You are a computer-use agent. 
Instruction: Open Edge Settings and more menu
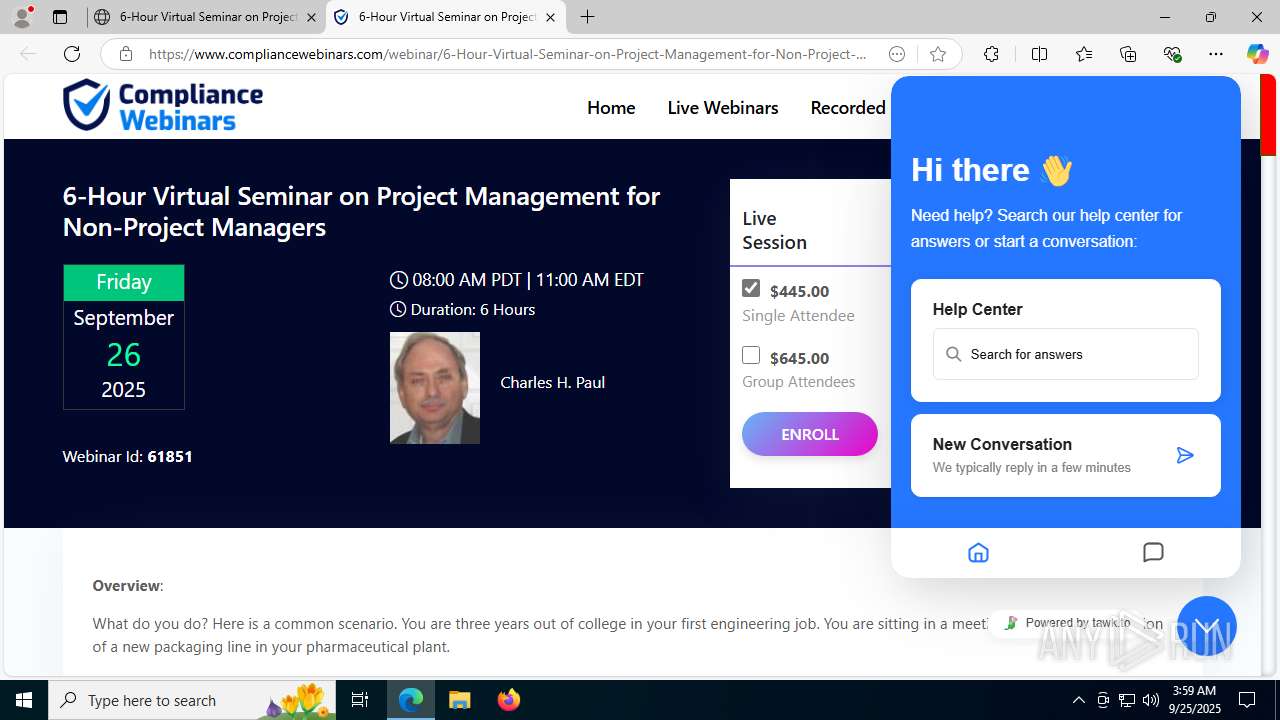(x=1216, y=54)
